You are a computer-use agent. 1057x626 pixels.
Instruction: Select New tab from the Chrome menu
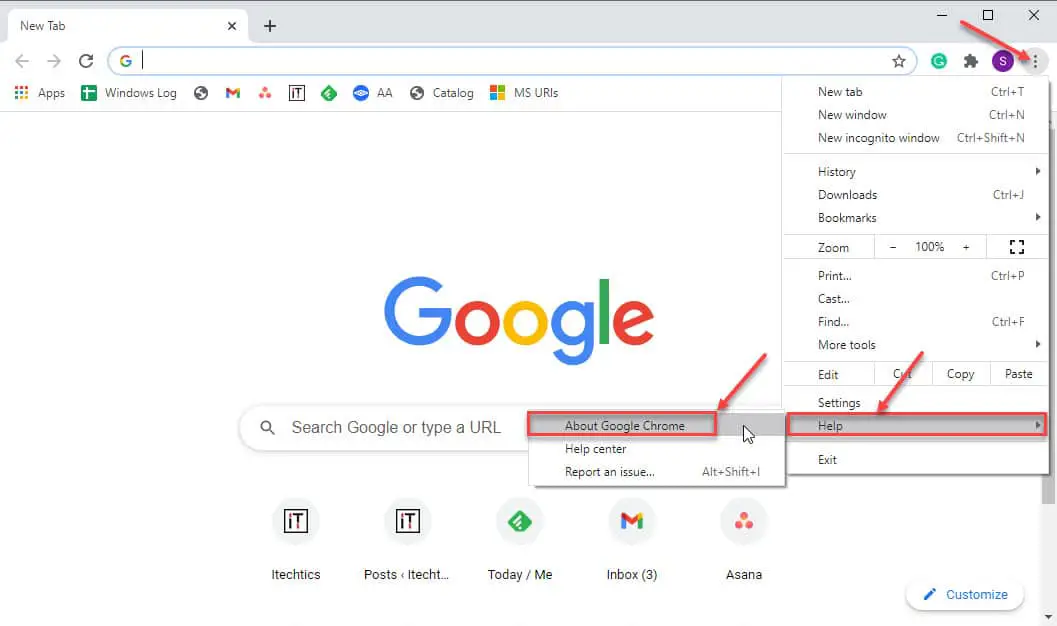coord(916,92)
